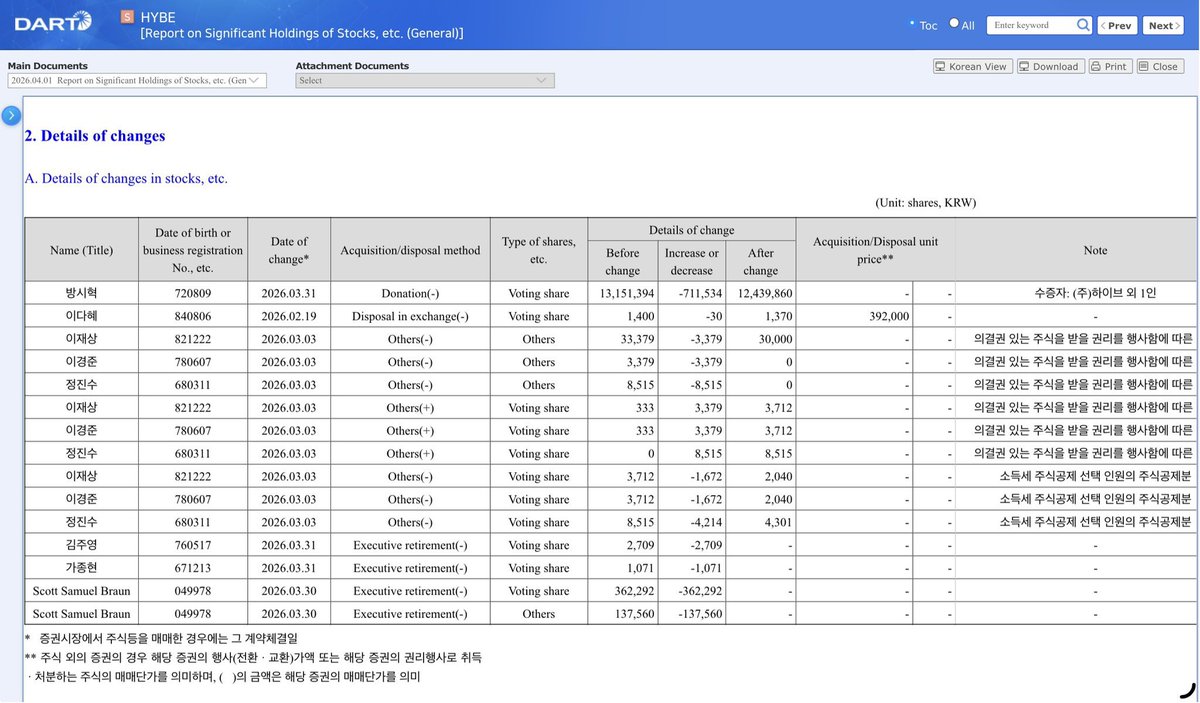The width and height of the screenshot is (1200, 703).
Task: Click the '2. Details of changes' heading
Action: (95, 136)
